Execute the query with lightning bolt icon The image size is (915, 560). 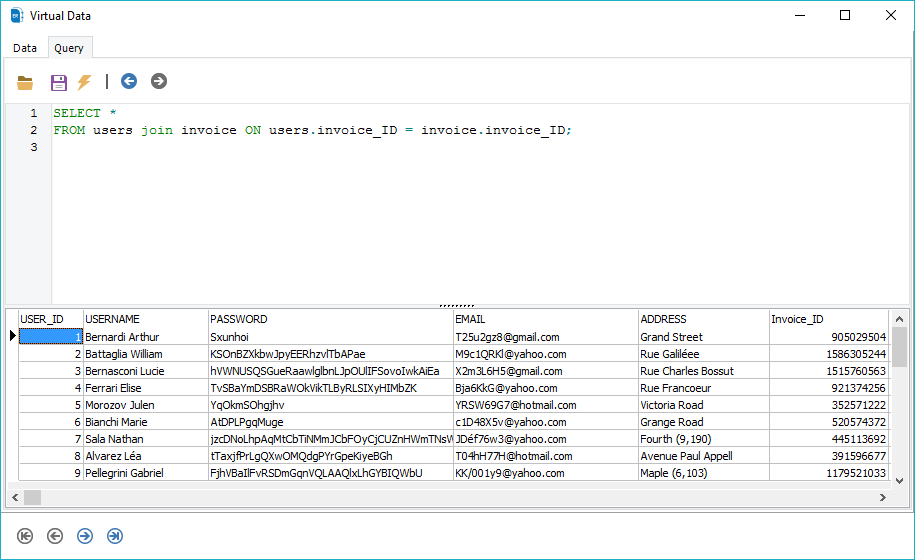click(x=85, y=82)
